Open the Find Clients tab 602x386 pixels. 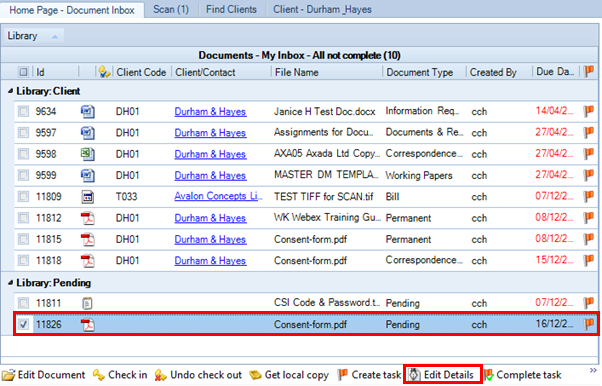pos(231,9)
